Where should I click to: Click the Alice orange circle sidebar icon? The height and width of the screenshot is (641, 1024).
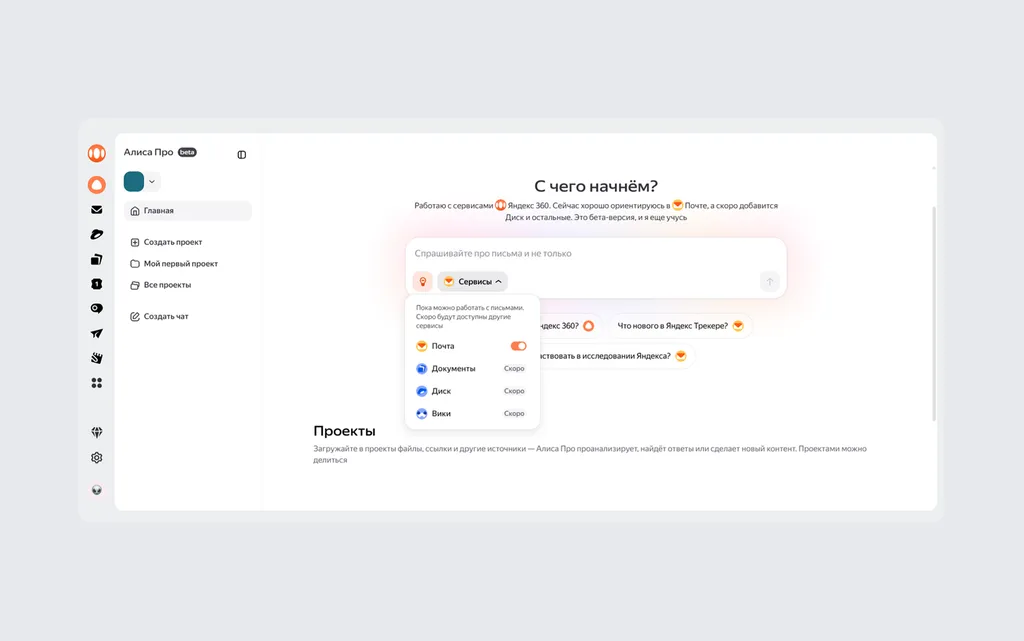[97, 185]
